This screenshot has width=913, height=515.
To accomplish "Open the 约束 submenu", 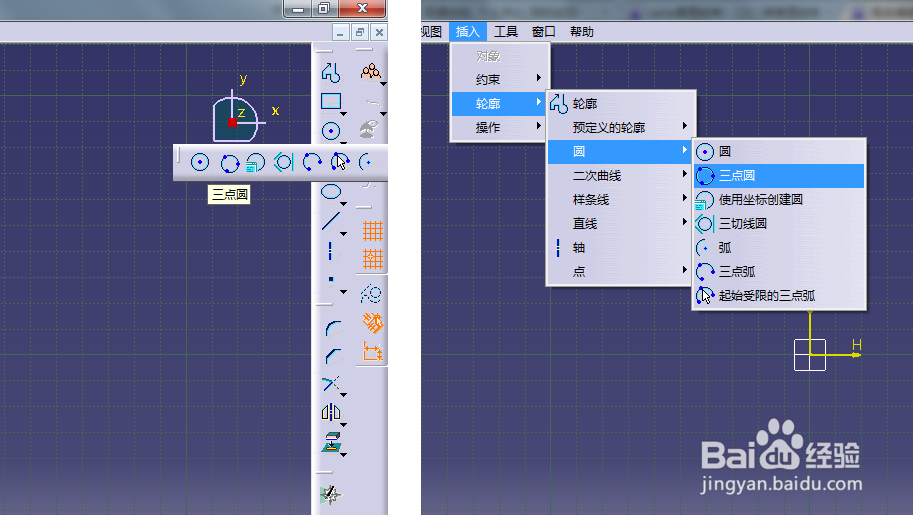I will coord(500,79).
